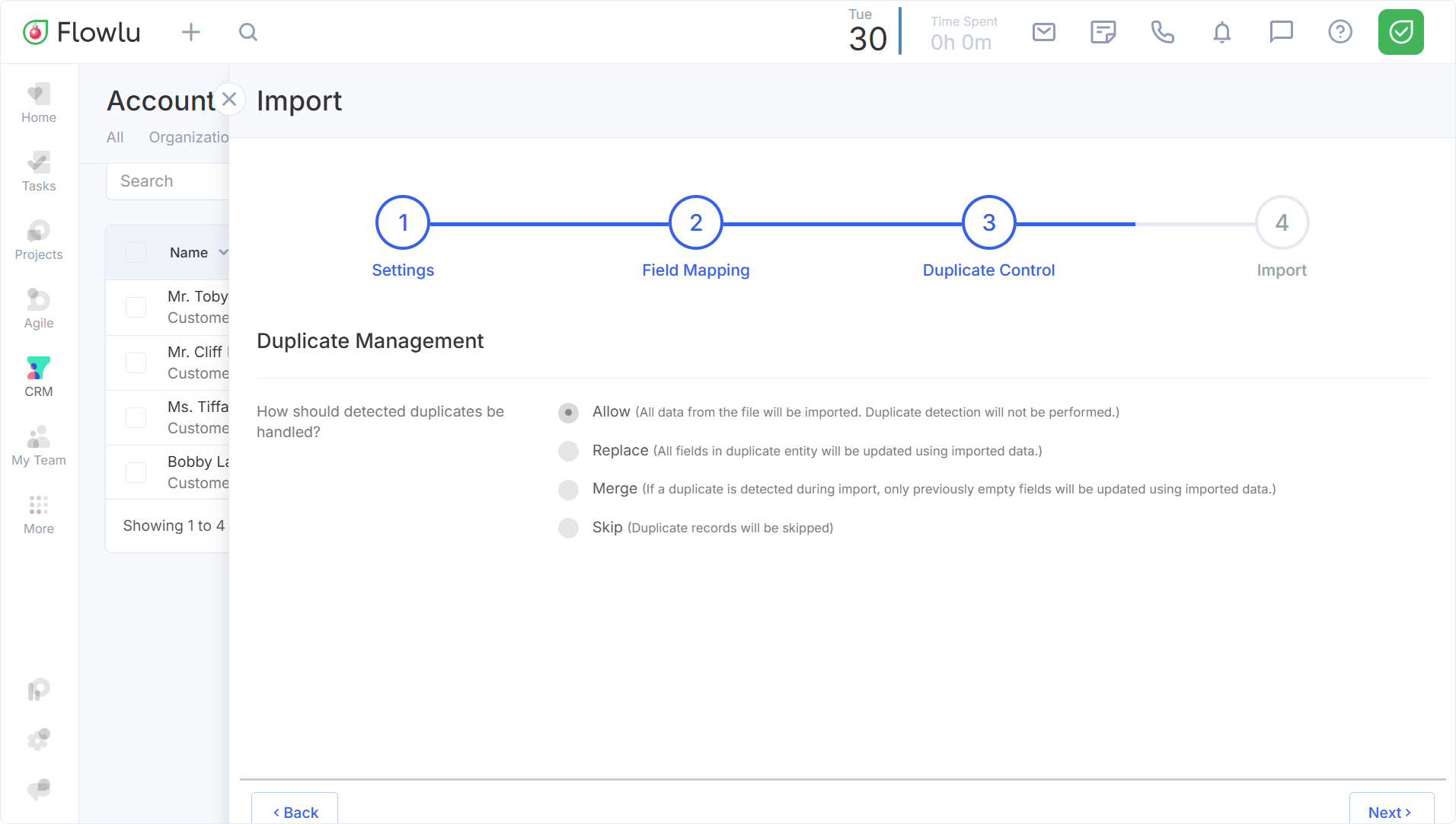Select the Merge duplicates option
This screenshot has width=1456, height=824.
click(568, 490)
